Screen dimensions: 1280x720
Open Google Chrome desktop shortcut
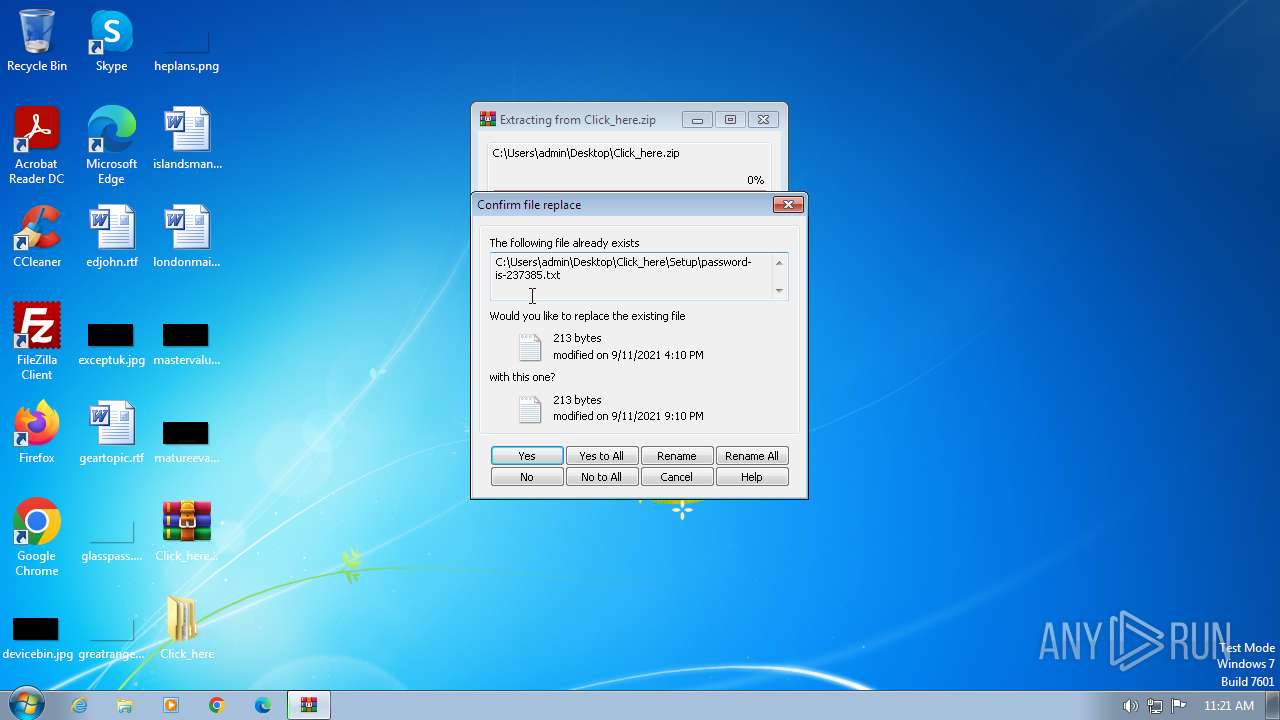tap(37, 537)
